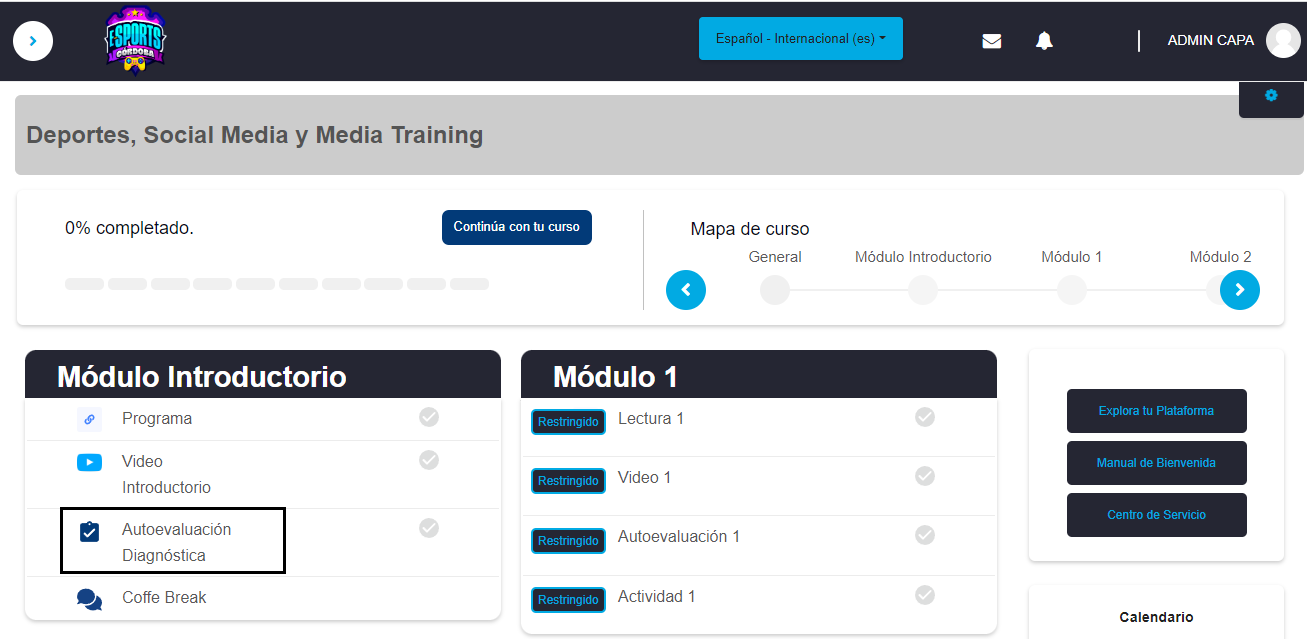Open the course settings gear
This screenshot has height=639, width=1307.
(1271, 96)
